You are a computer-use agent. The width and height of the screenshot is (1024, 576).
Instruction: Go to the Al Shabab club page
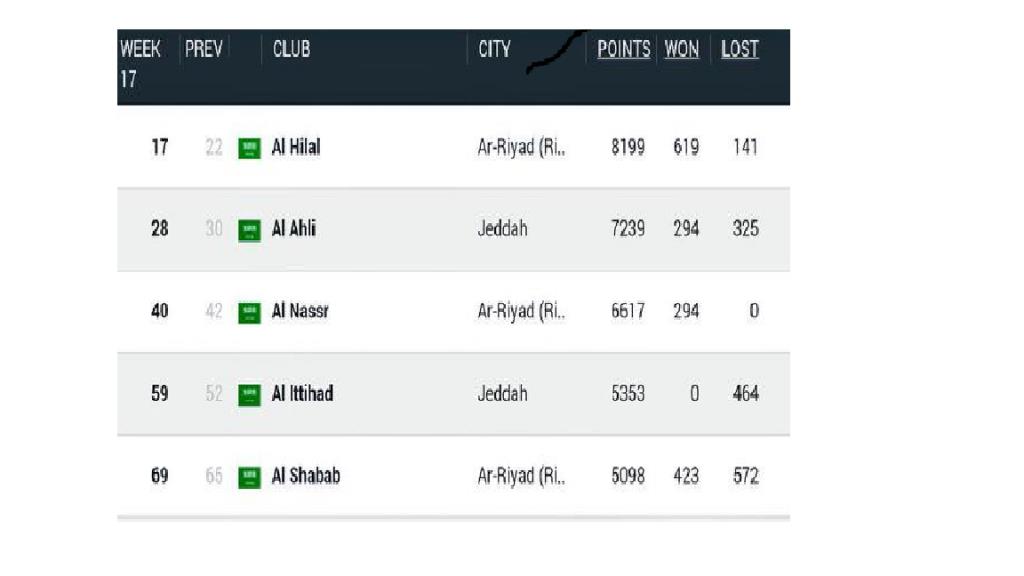305,475
